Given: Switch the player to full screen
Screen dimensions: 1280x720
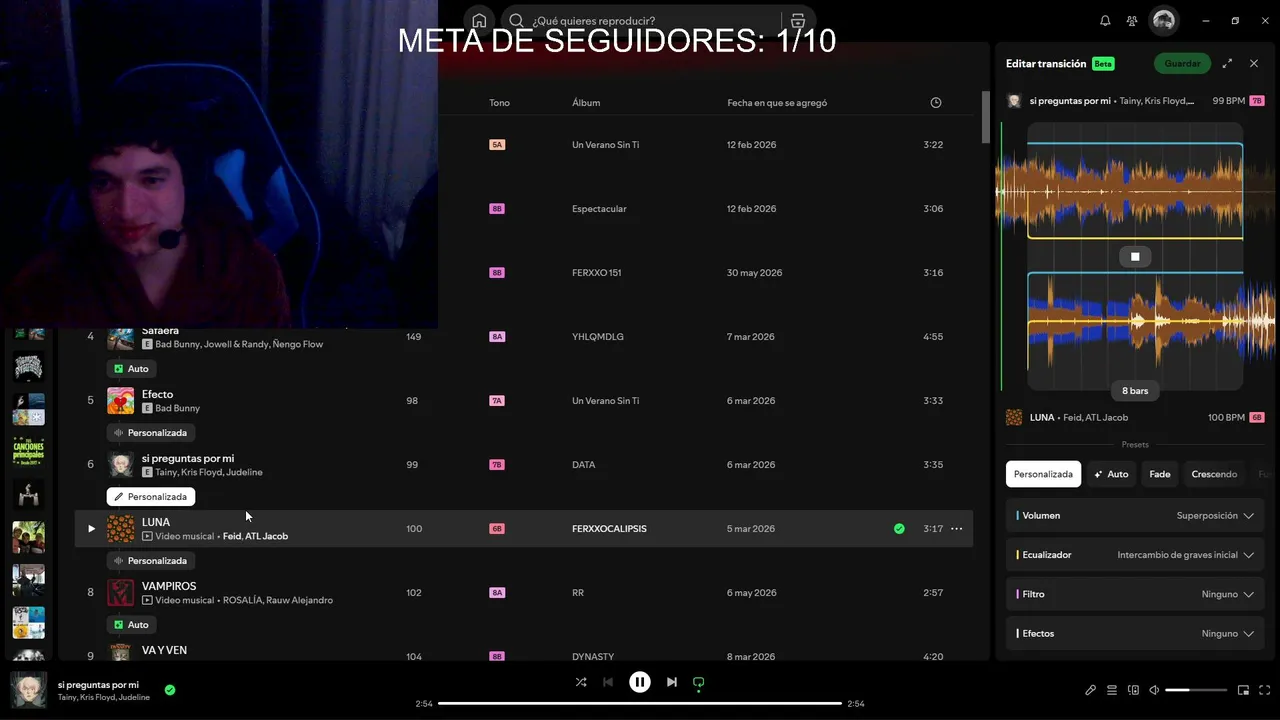Looking at the screenshot, I should [x=1265, y=690].
